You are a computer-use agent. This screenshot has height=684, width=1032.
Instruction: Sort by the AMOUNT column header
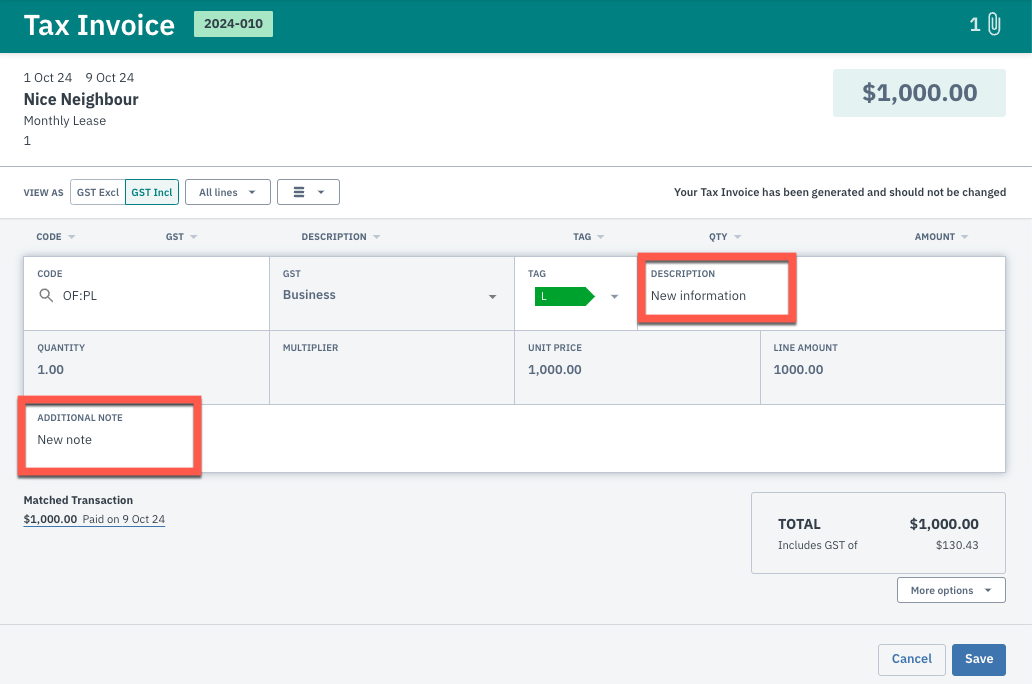941,236
